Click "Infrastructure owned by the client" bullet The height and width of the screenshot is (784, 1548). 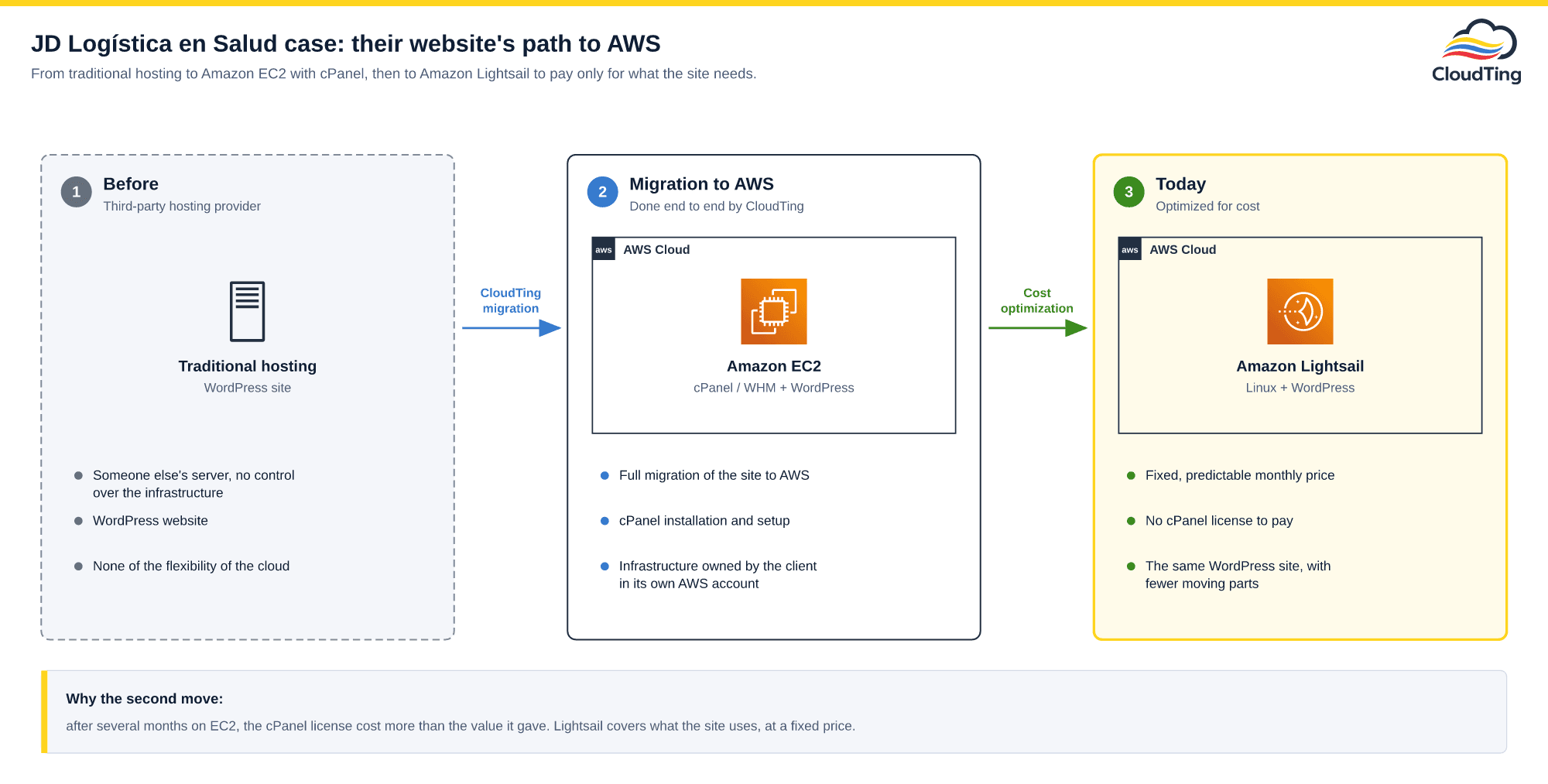[717, 575]
